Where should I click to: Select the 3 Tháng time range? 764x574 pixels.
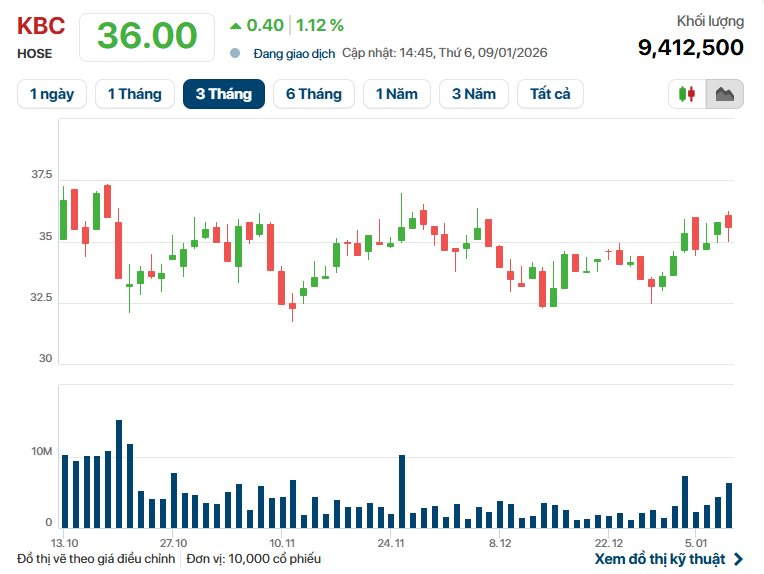coord(223,94)
